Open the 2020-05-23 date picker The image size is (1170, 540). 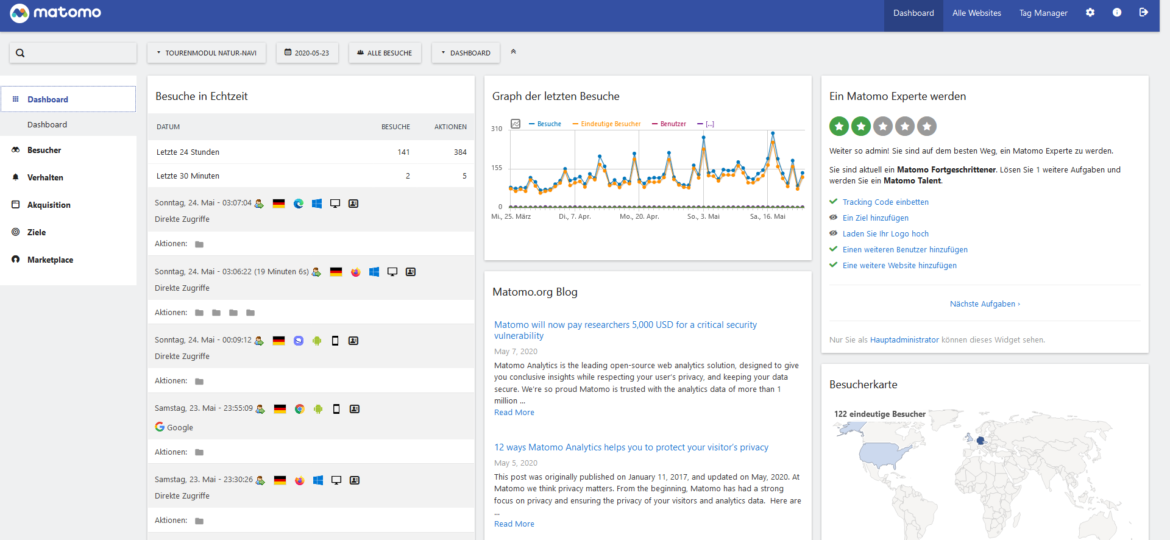pos(307,53)
